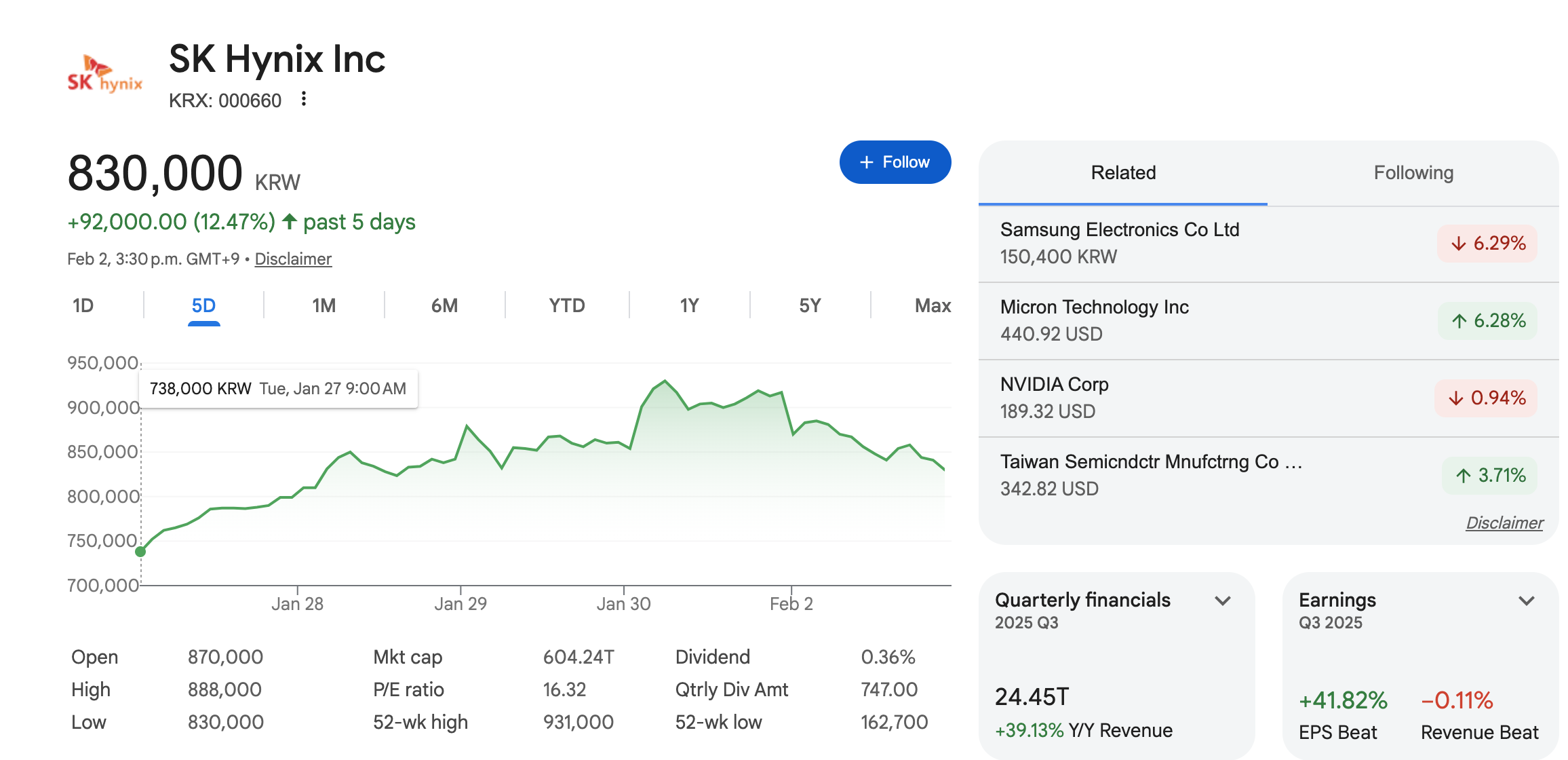Open the Disclaimer link under the price
Screen dimensions: 1568x760
(x=293, y=259)
